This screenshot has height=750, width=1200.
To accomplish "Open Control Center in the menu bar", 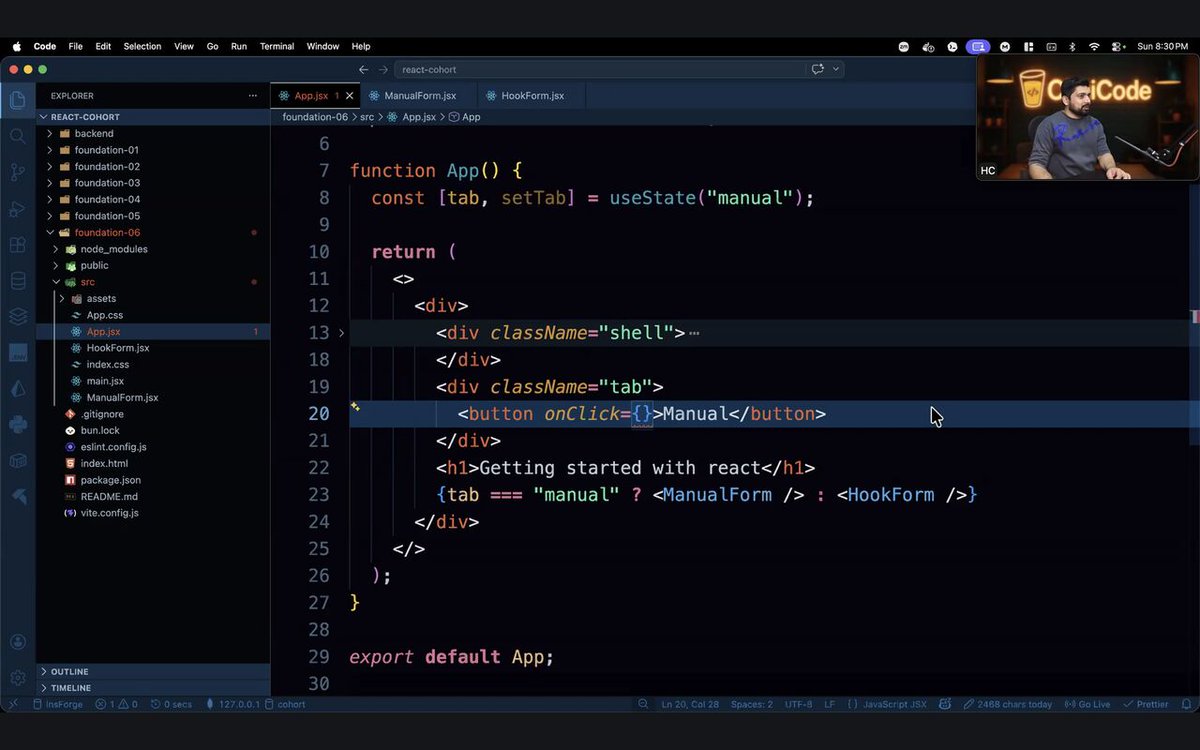I will [1118, 46].
